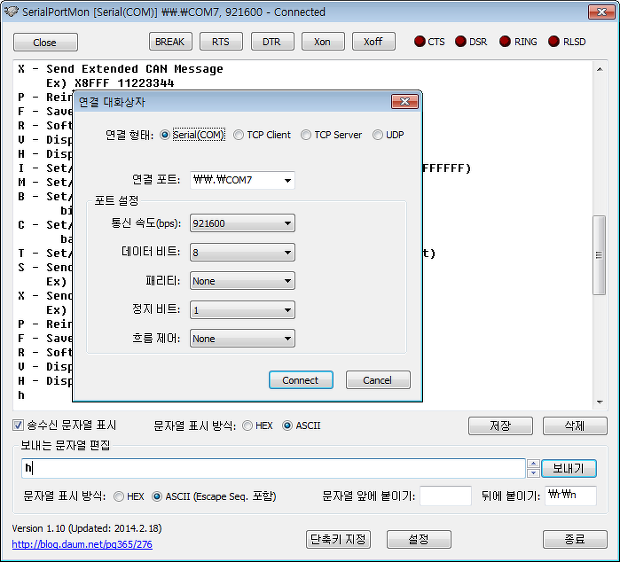The height and width of the screenshot is (562, 620).
Task: Close the SerialPortMon main window
Action: pyautogui.click(x=601, y=12)
